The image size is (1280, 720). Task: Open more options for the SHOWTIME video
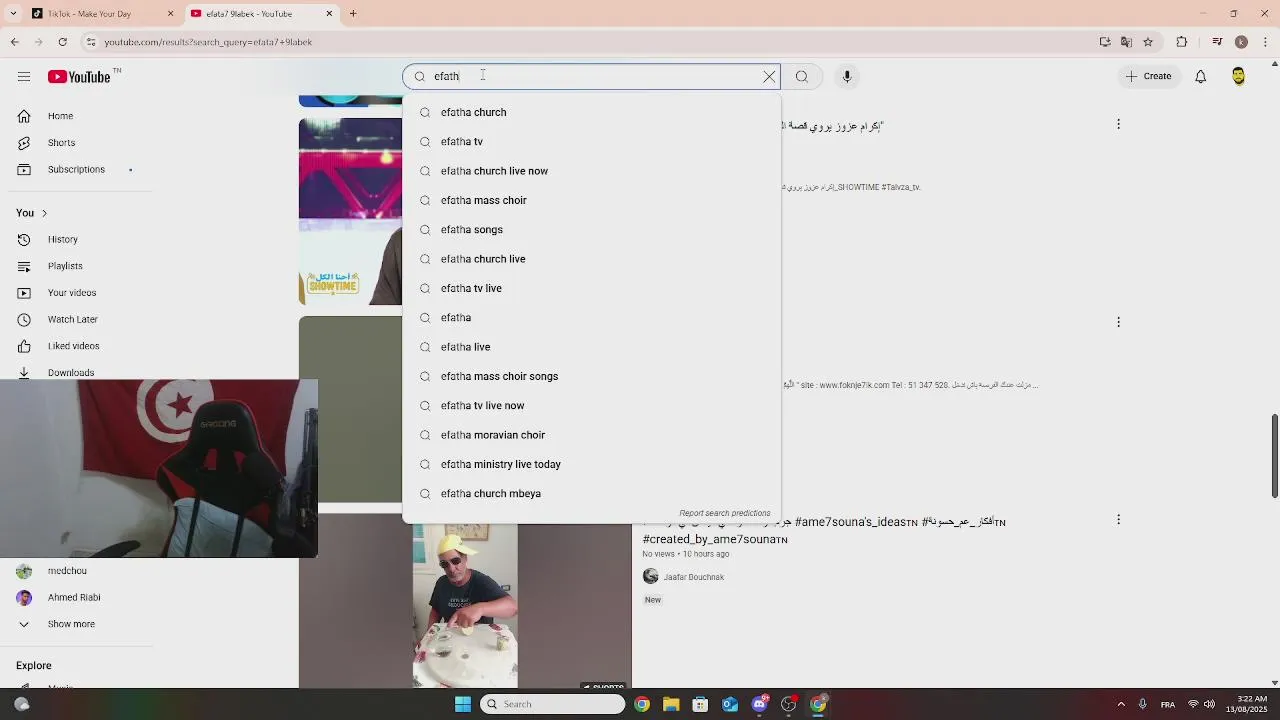coord(1118,124)
